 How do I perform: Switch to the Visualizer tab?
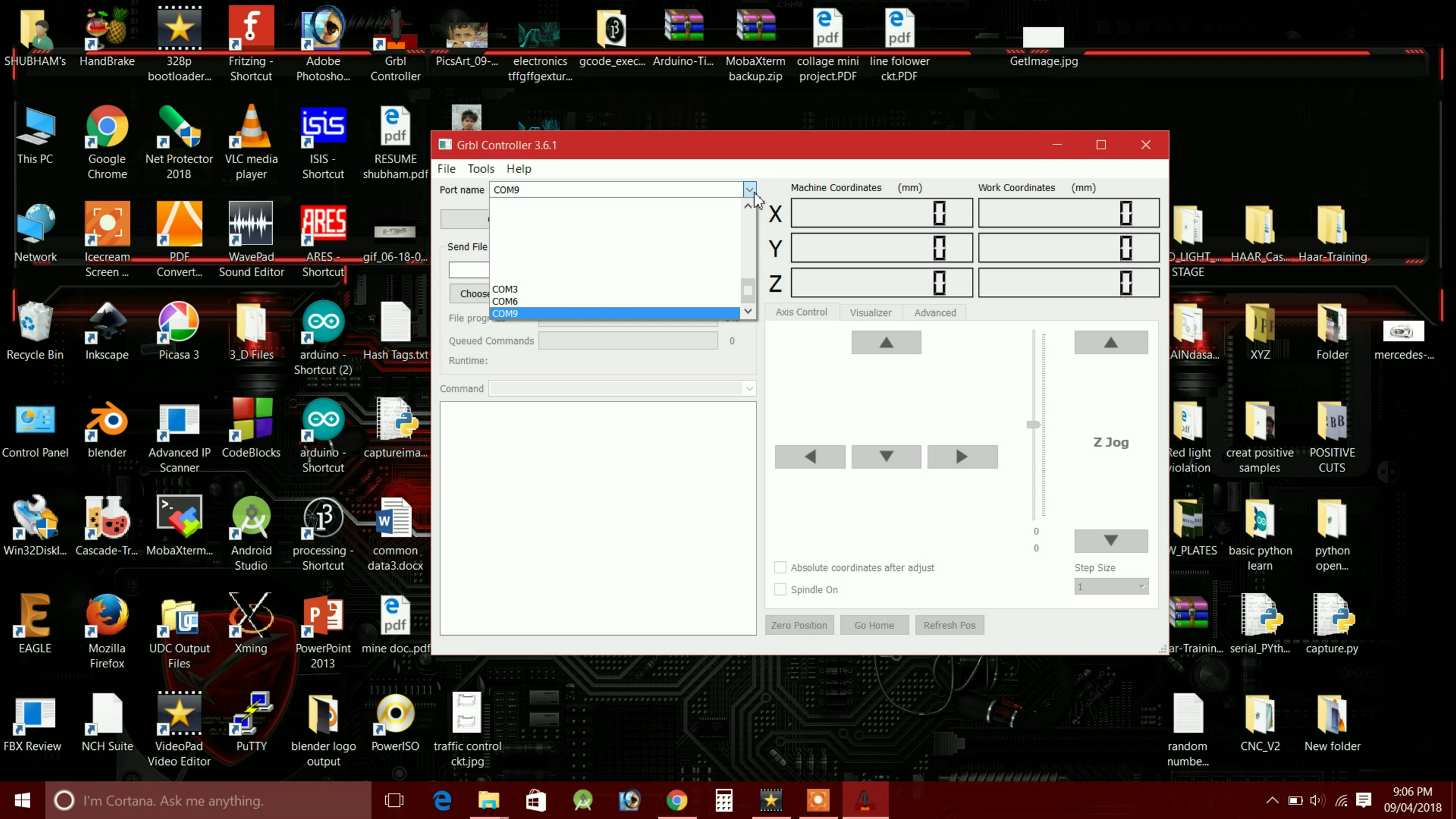pos(870,312)
